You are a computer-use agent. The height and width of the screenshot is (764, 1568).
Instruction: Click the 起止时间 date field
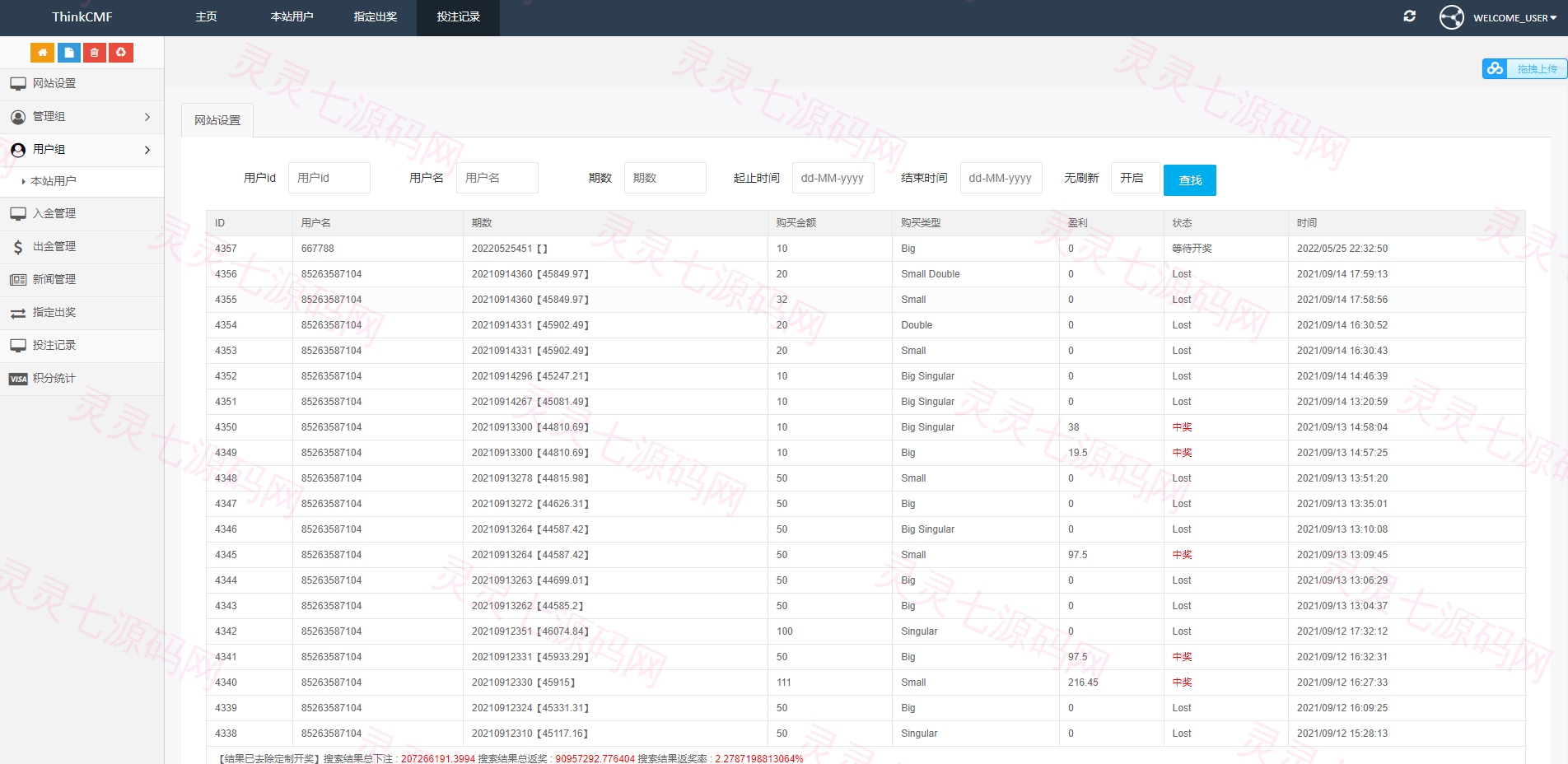click(833, 178)
